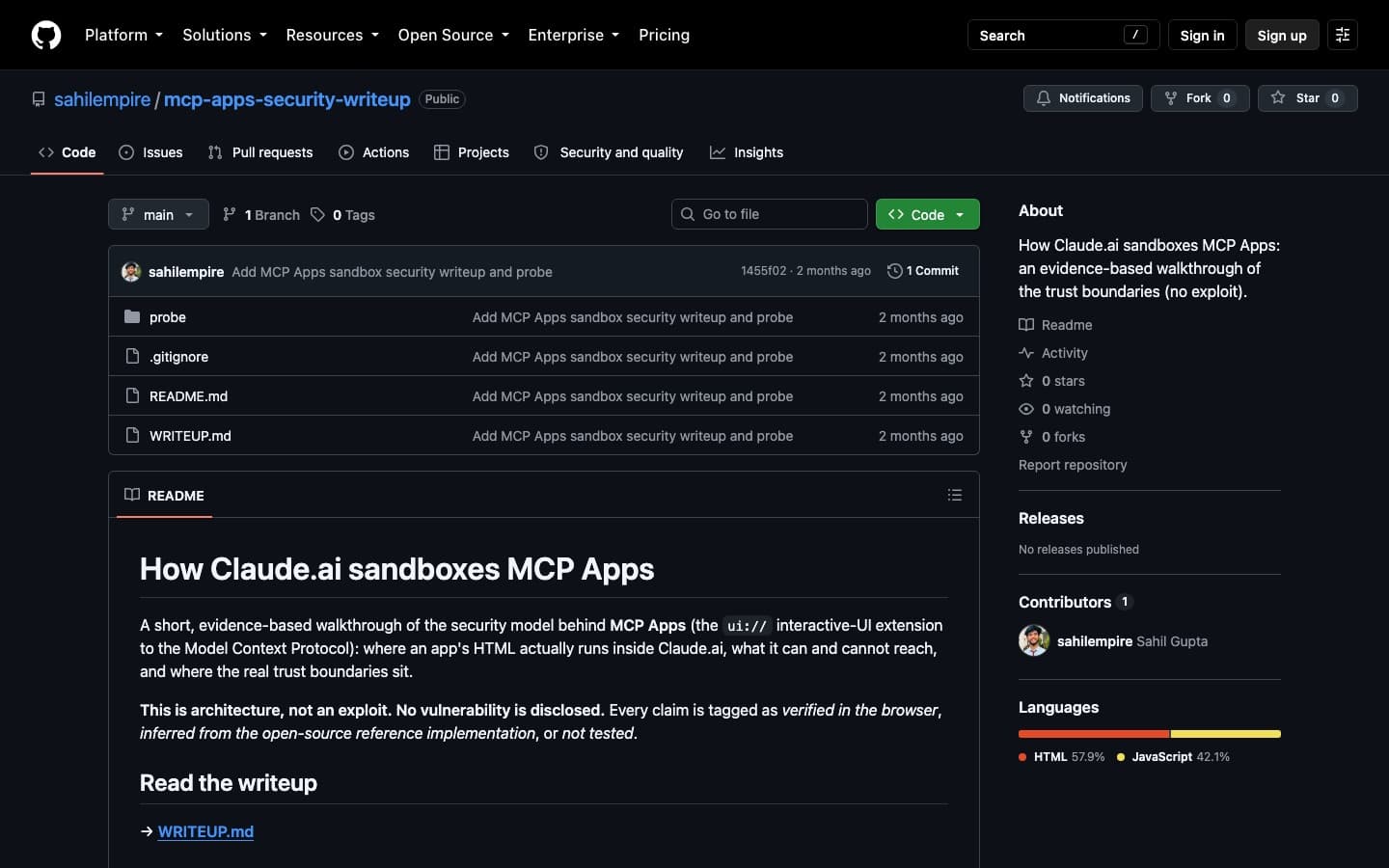This screenshot has width=1389, height=868.
Task: View the 1 Branch link
Action: click(x=261, y=214)
